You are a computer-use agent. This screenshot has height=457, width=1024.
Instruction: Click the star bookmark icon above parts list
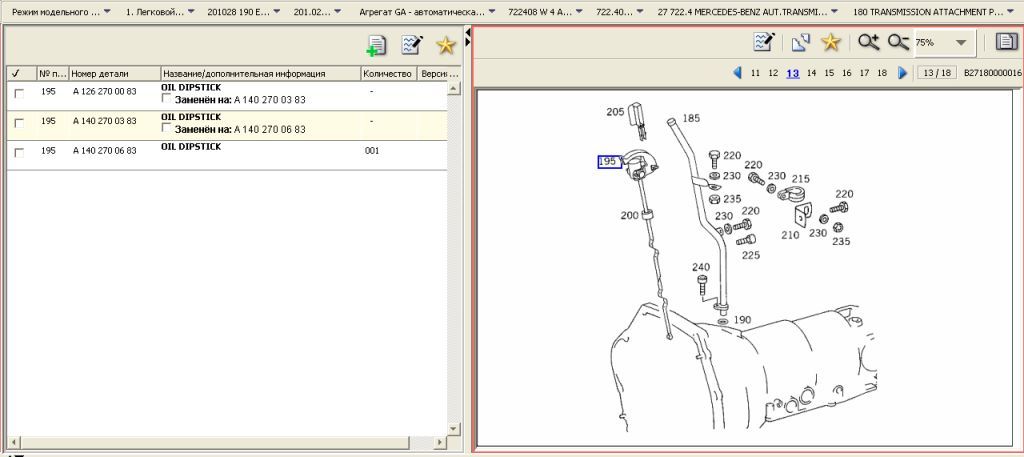446,45
